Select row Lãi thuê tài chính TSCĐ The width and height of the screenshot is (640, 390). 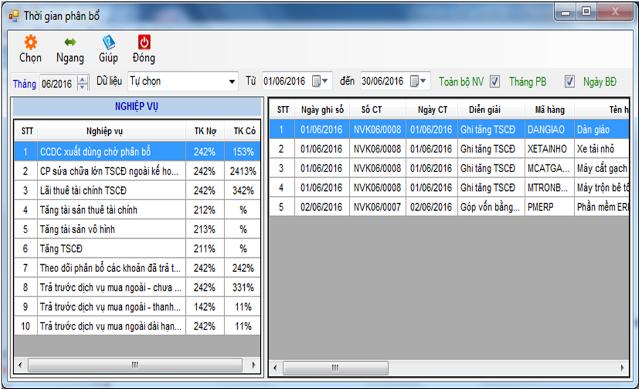[x=137, y=191]
